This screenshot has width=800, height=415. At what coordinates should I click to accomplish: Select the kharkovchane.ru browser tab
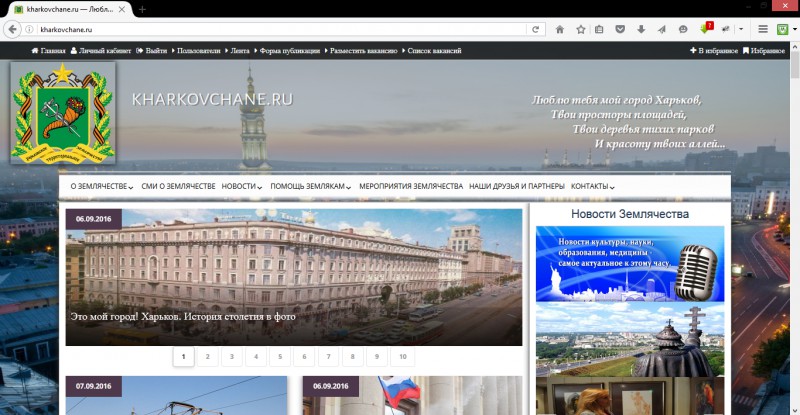[x=69, y=9]
